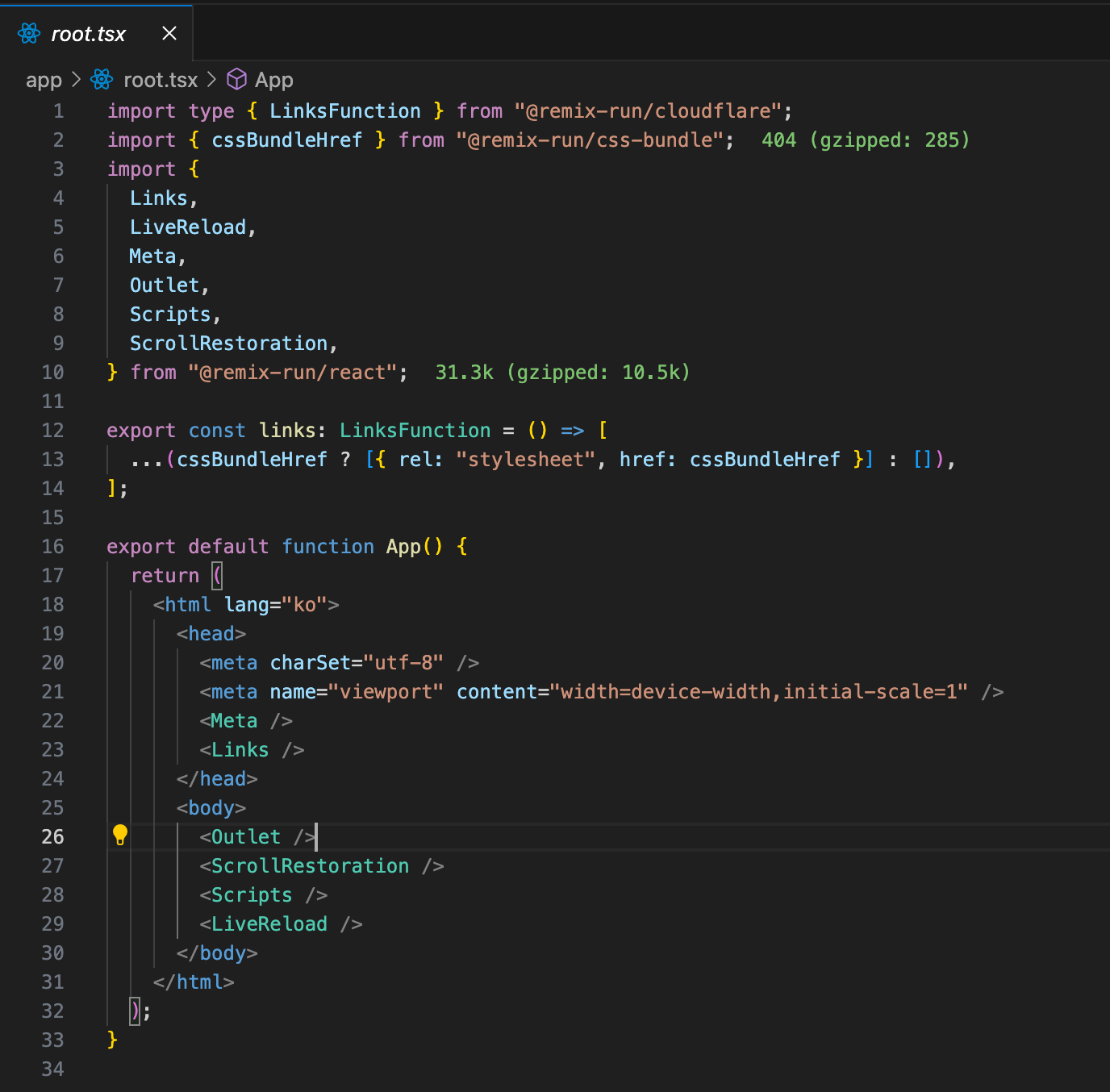This screenshot has width=1110, height=1092.
Task: Click the "@remix-run/react" import string
Action: tap(293, 373)
